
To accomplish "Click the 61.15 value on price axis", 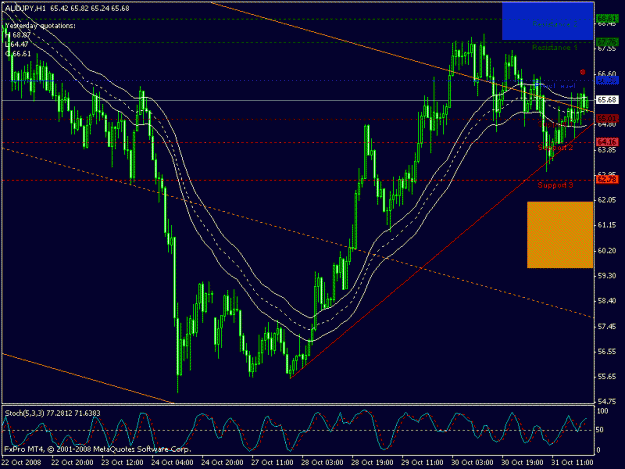I will 607,226.
